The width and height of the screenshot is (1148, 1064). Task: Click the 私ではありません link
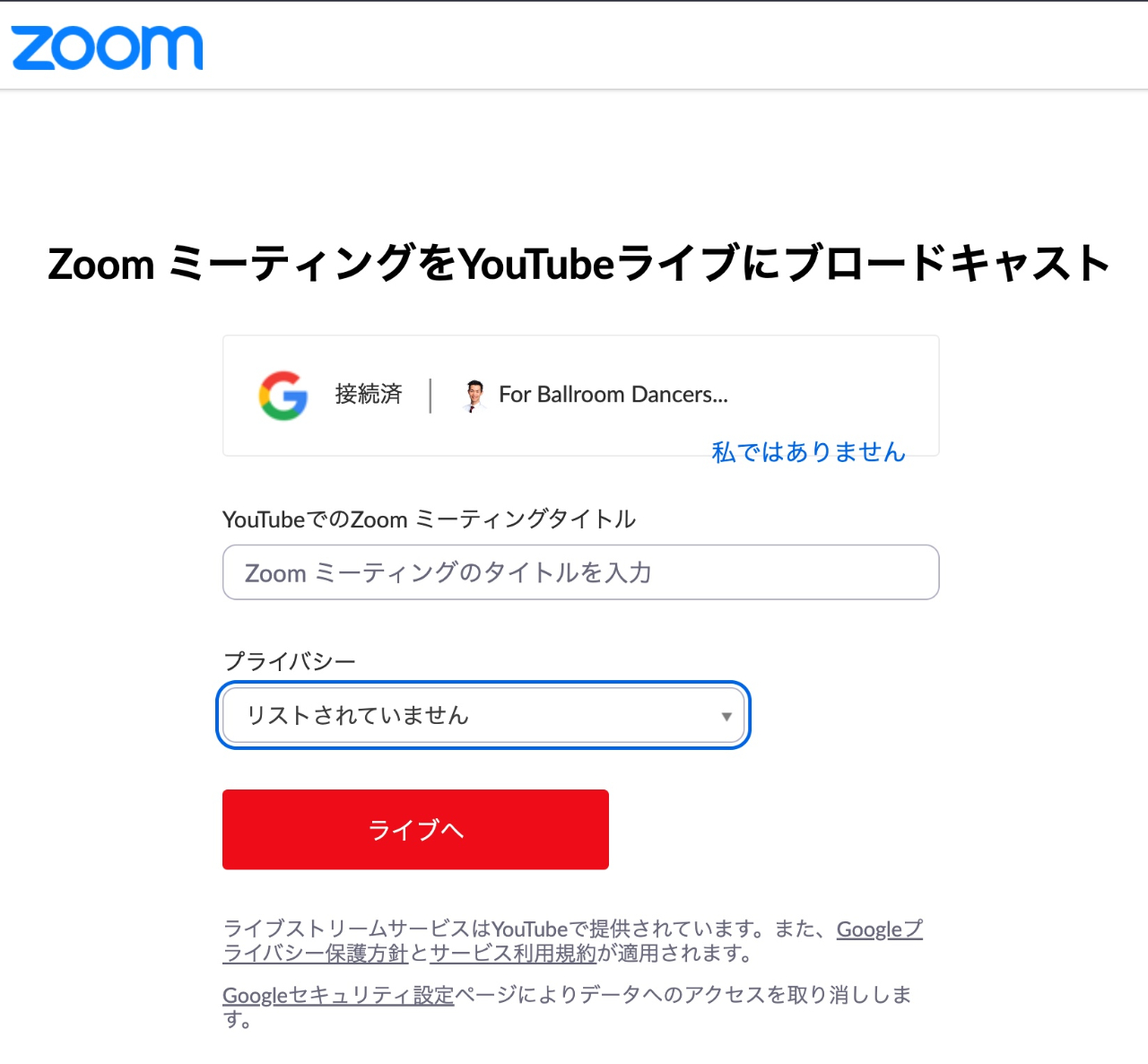pos(808,452)
